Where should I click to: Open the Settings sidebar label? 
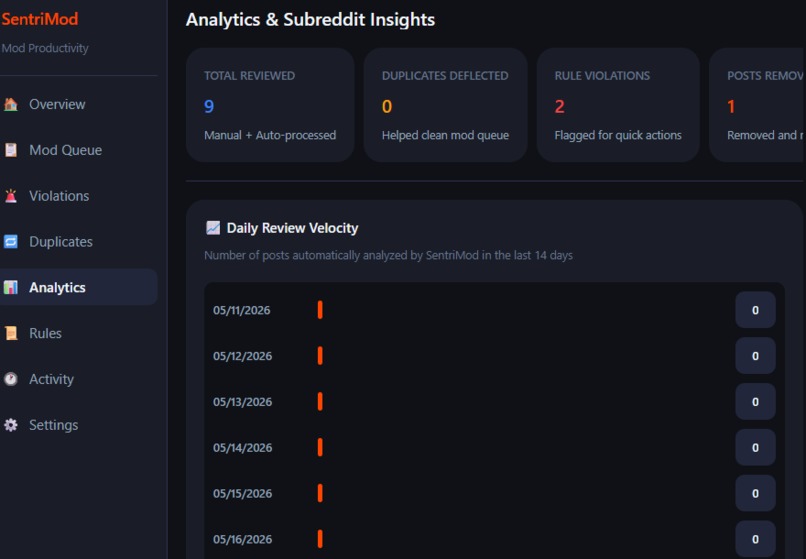point(53,425)
